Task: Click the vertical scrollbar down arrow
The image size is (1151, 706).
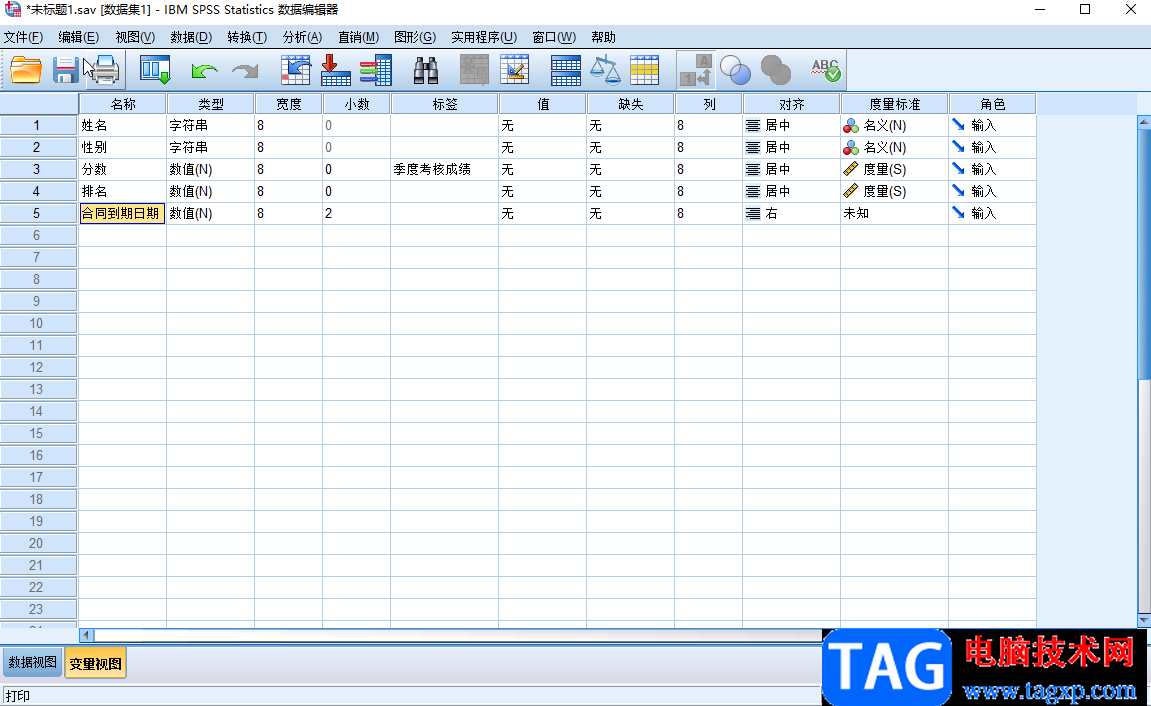Action: point(1144,620)
